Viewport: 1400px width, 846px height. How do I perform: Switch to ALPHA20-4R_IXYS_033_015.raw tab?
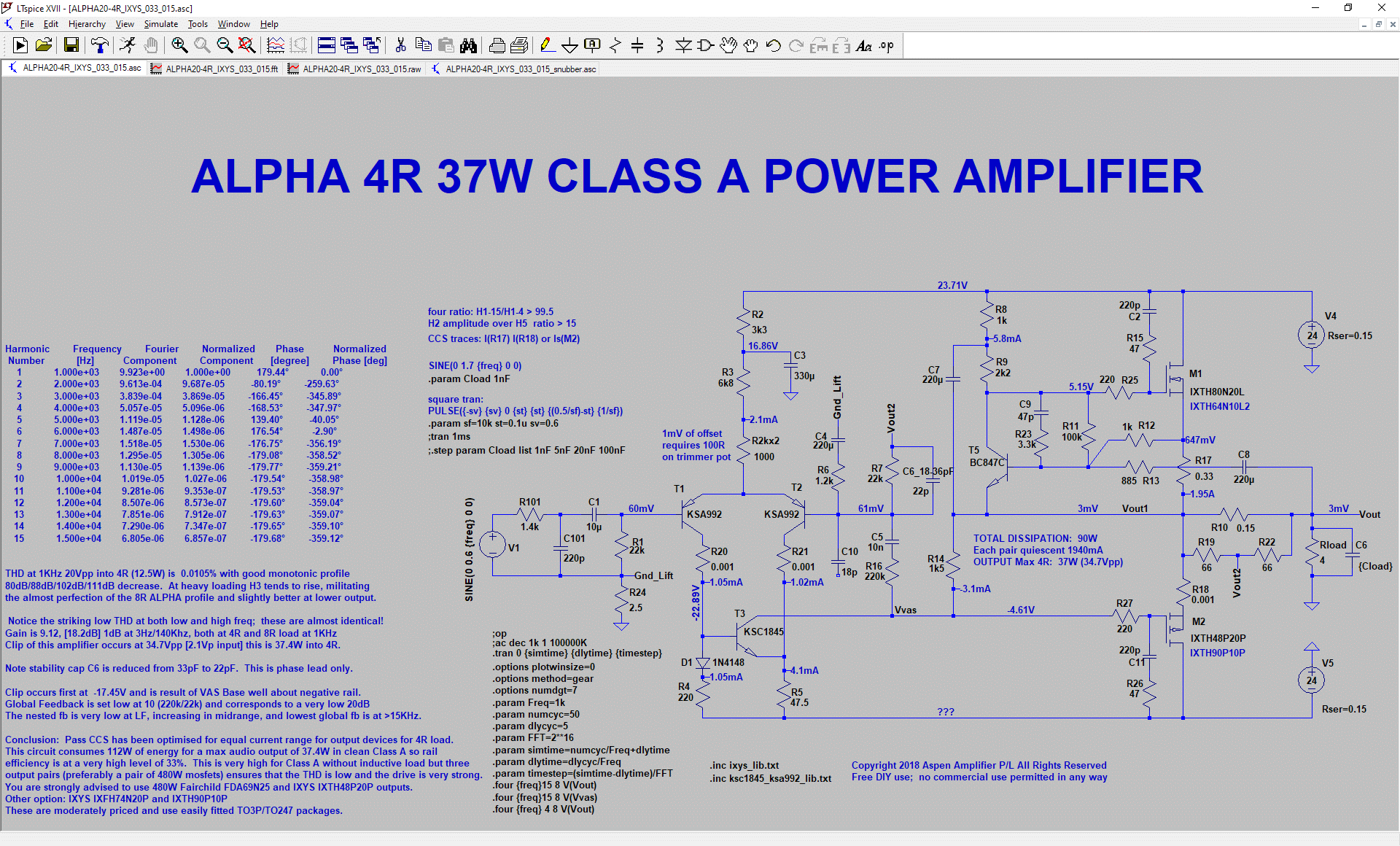coord(355,69)
